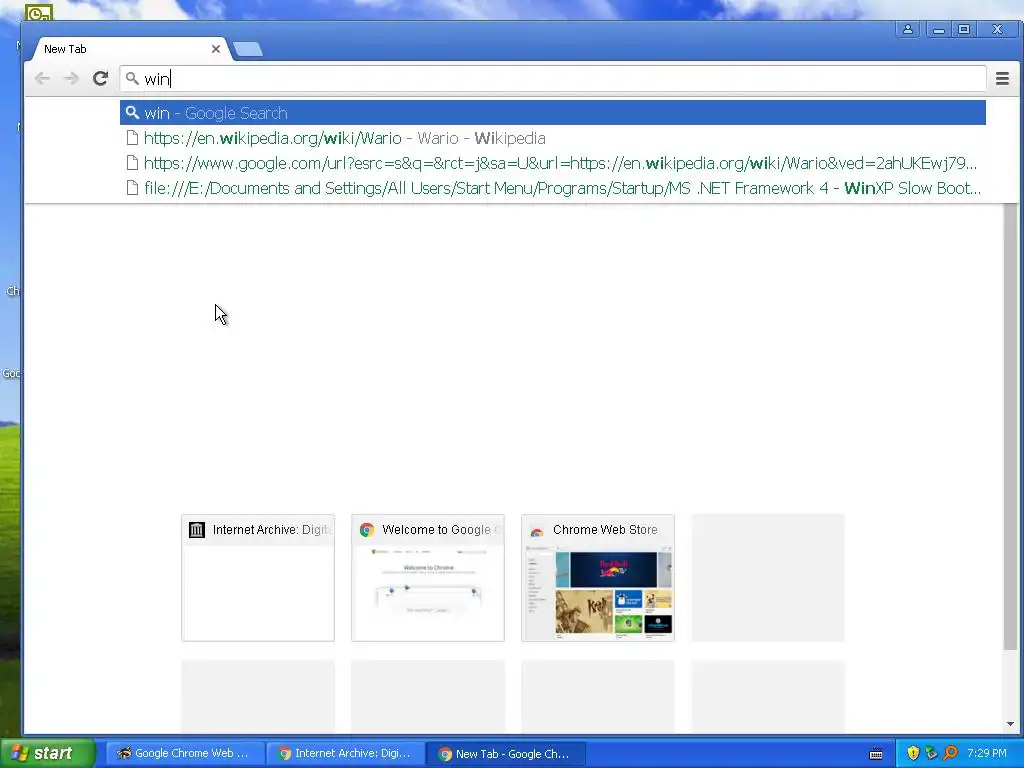This screenshot has width=1024, height=768.
Task: Open Chrome Web Store thumbnail
Action: [598, 578]
